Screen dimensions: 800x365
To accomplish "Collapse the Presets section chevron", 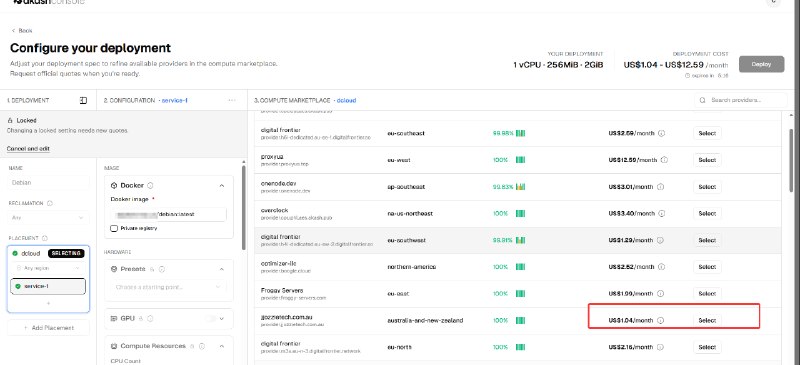I will point(221,269).
